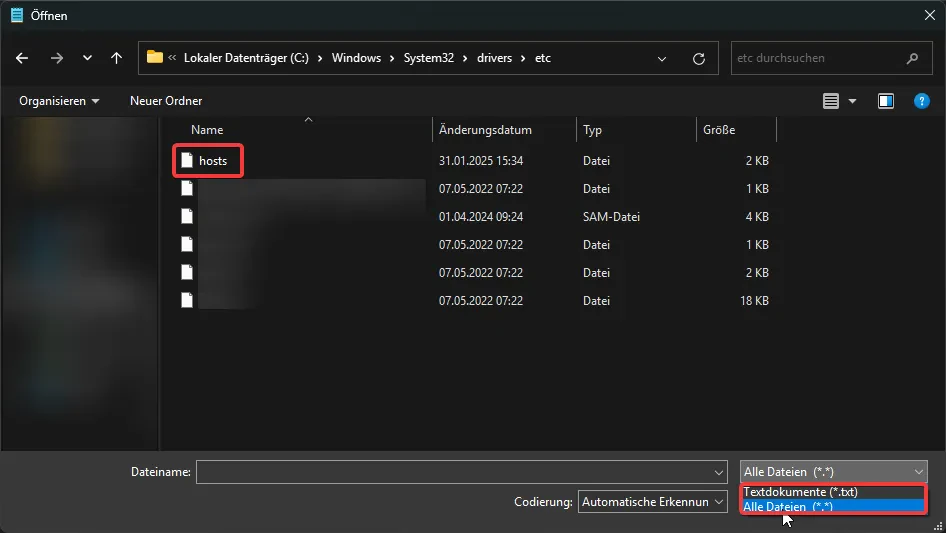Click the date 31.01.2025 15:34
This screenshot has height=533, width=946.
point(481,161)
